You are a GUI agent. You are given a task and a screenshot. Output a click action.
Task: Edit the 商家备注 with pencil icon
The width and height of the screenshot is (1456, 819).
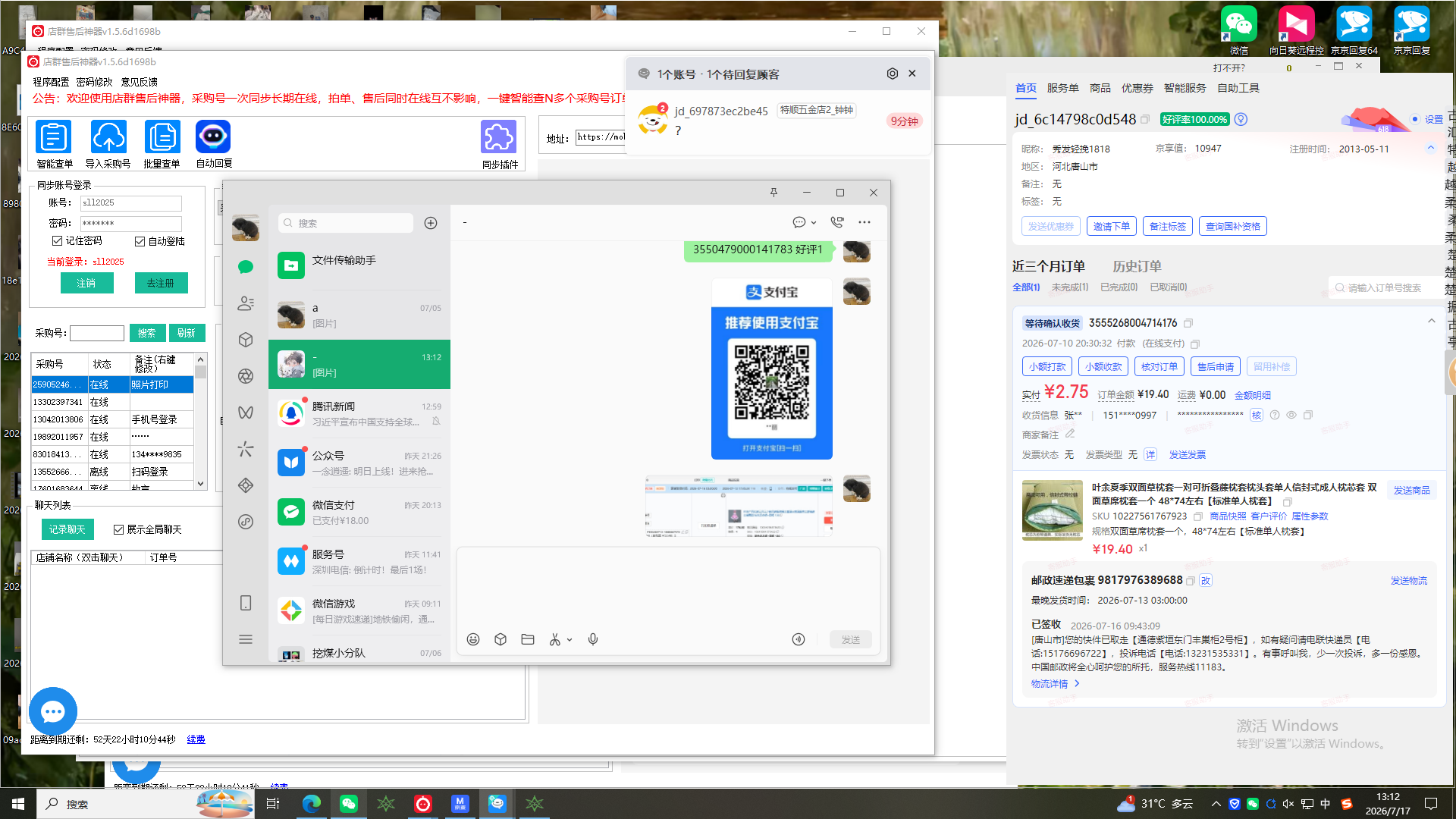(1070, 434)
